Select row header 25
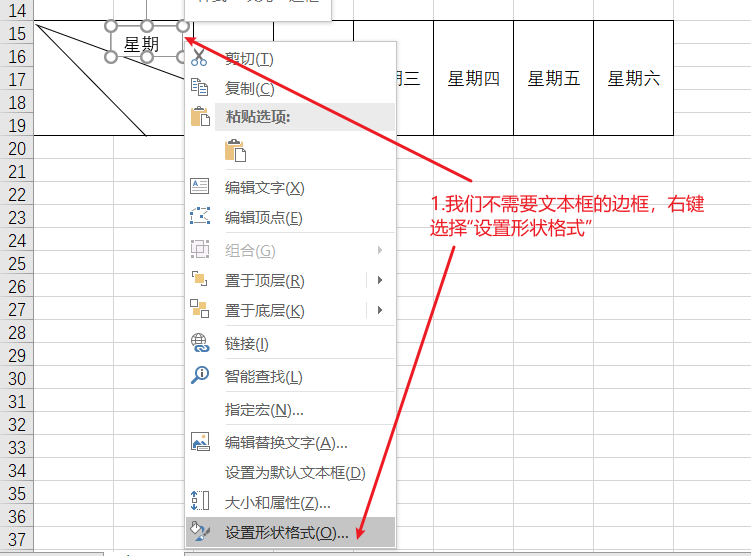 pyautogui.click(x=17, y=264)
